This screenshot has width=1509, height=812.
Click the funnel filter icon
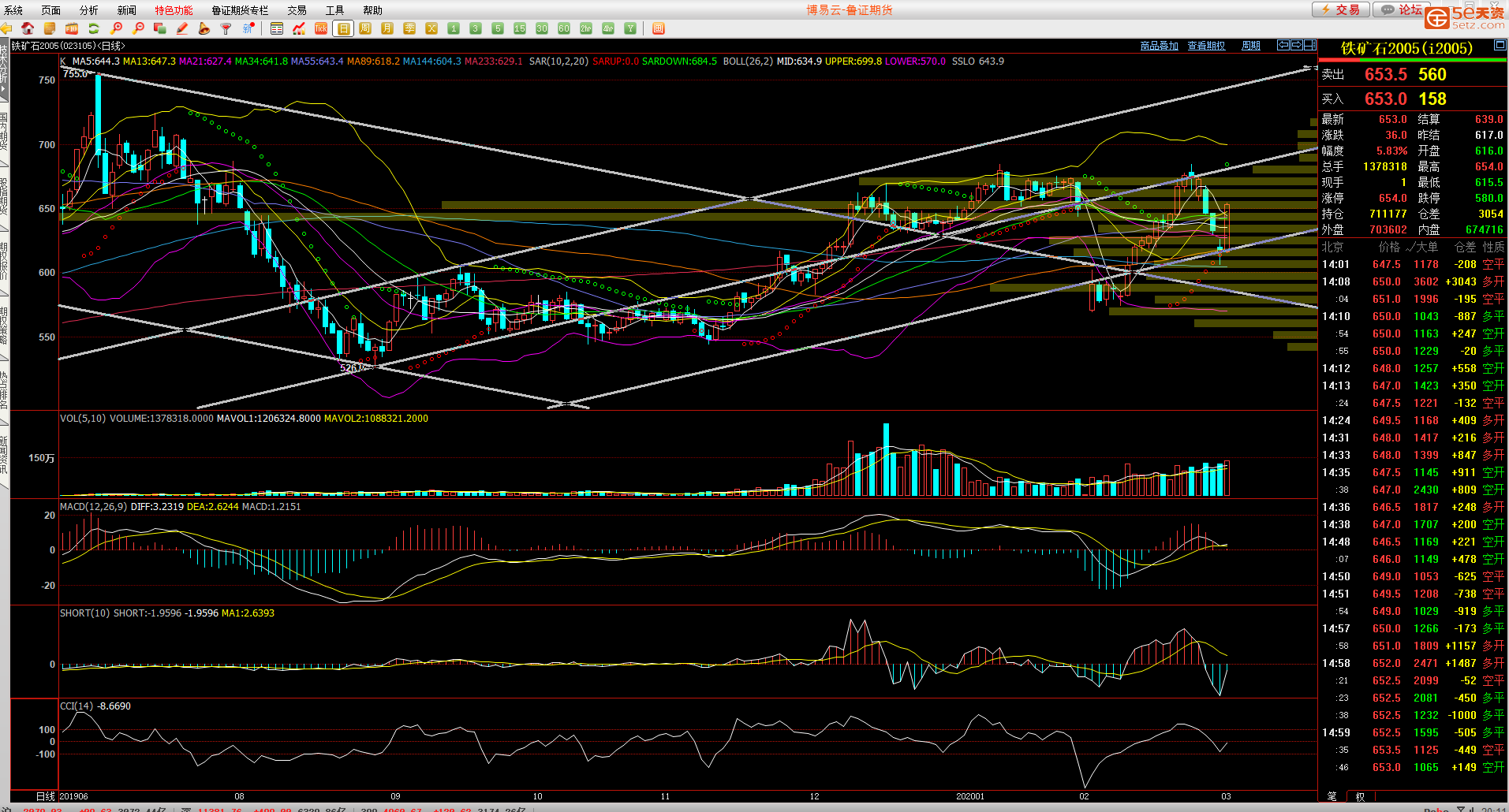(x=226, y=28)
